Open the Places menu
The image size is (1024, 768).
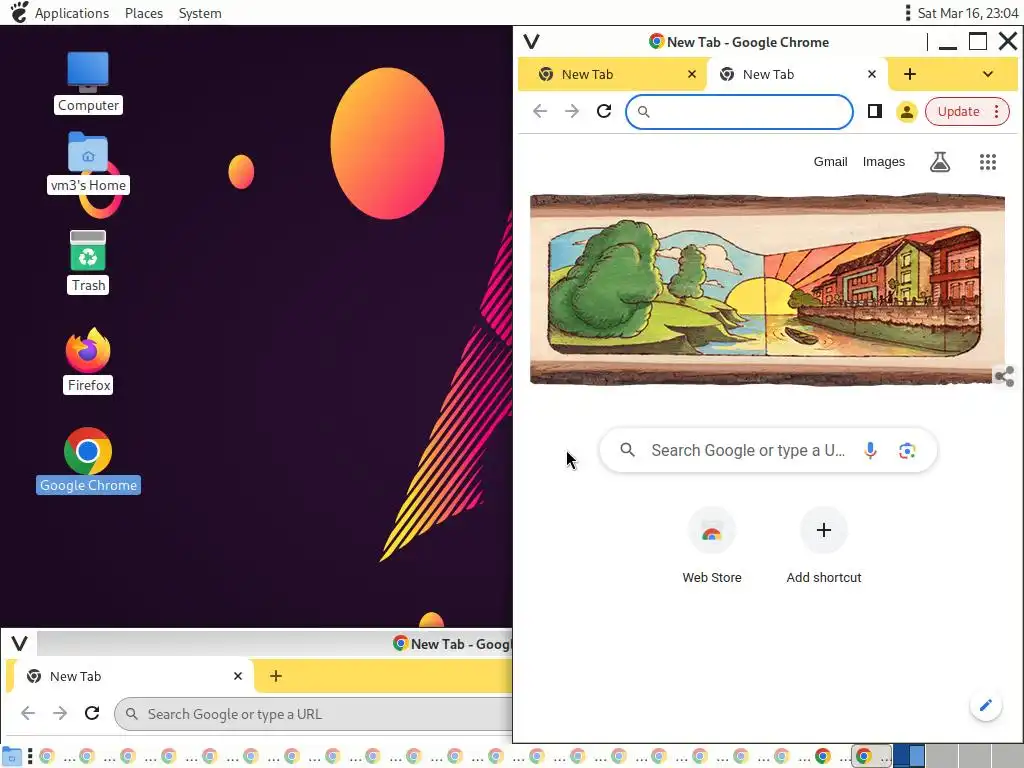tap(144, 13)
